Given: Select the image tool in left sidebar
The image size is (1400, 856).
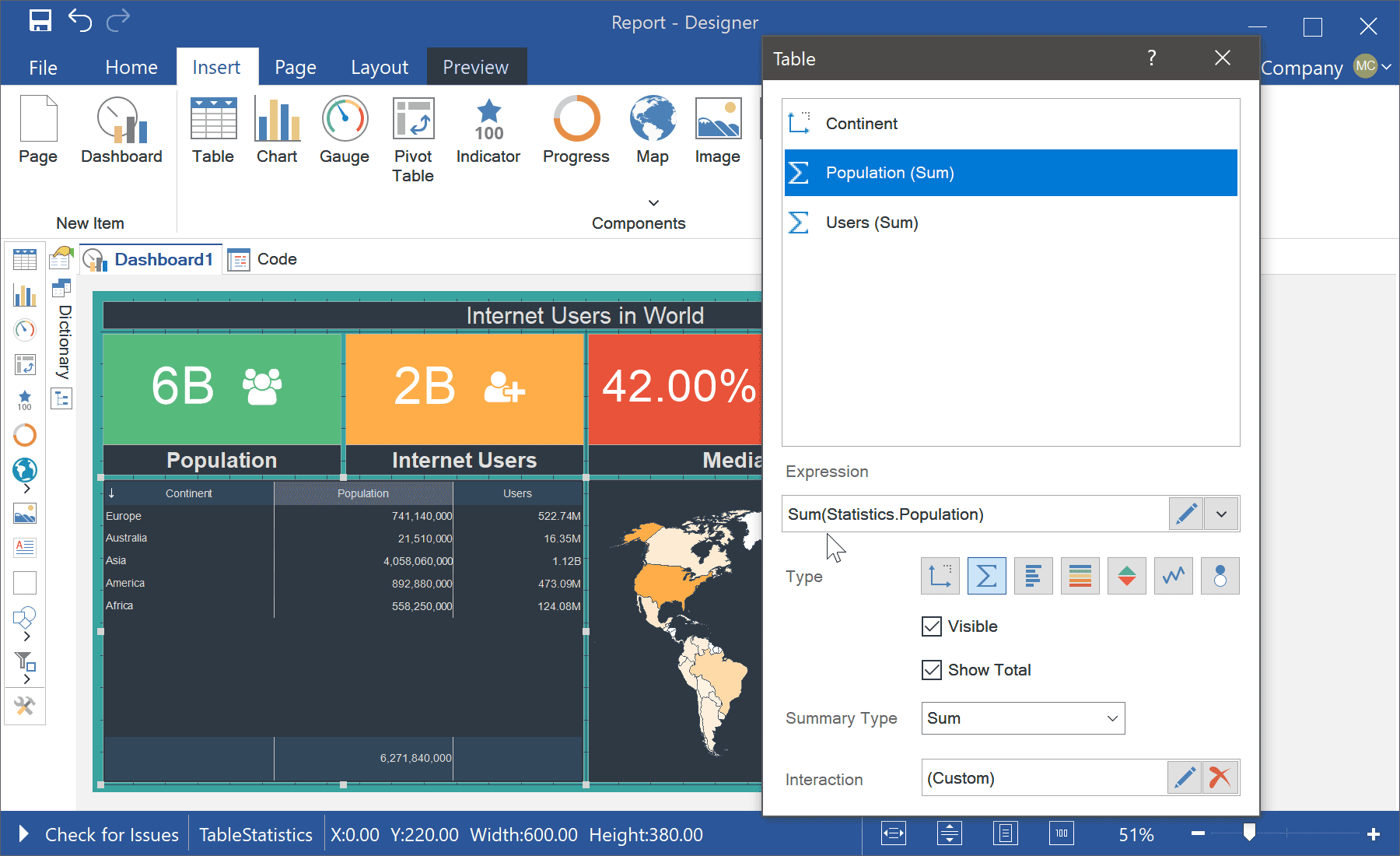Looking at the screenshot, I should point(25,514).
